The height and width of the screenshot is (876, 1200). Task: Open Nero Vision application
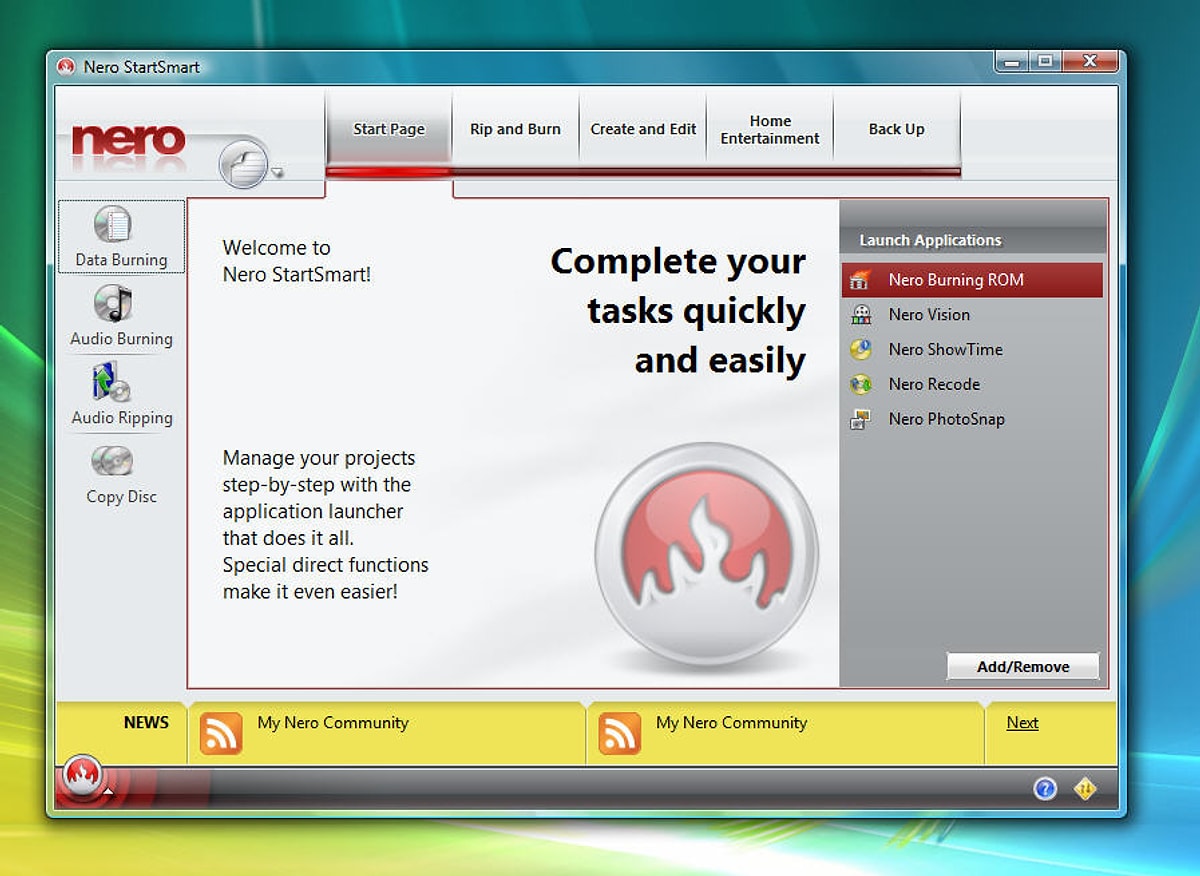pyautogui.click(x=928, y=315)
